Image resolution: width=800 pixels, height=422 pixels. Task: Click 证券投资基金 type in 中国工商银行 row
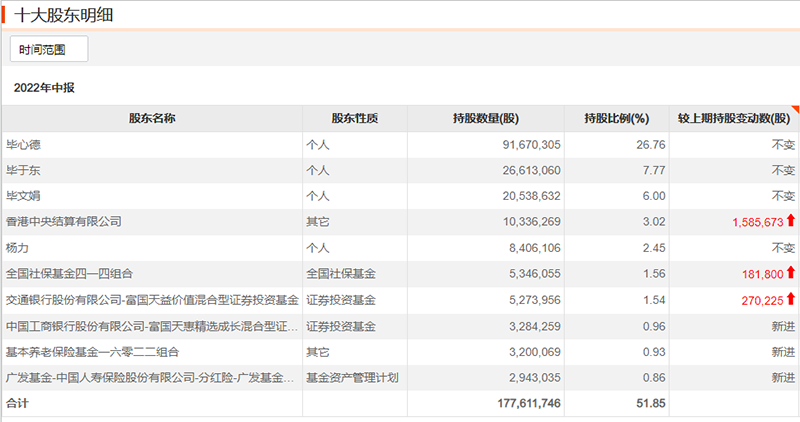click(x=341, y=326)
